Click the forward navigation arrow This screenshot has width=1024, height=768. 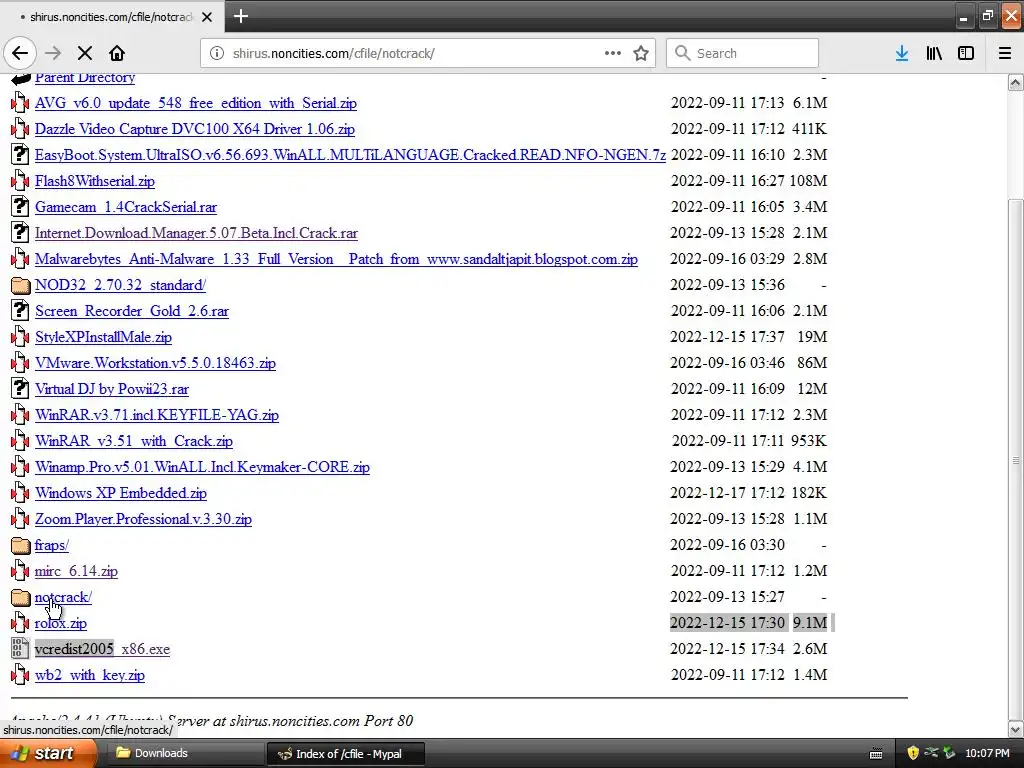click(x=53, y=53)
